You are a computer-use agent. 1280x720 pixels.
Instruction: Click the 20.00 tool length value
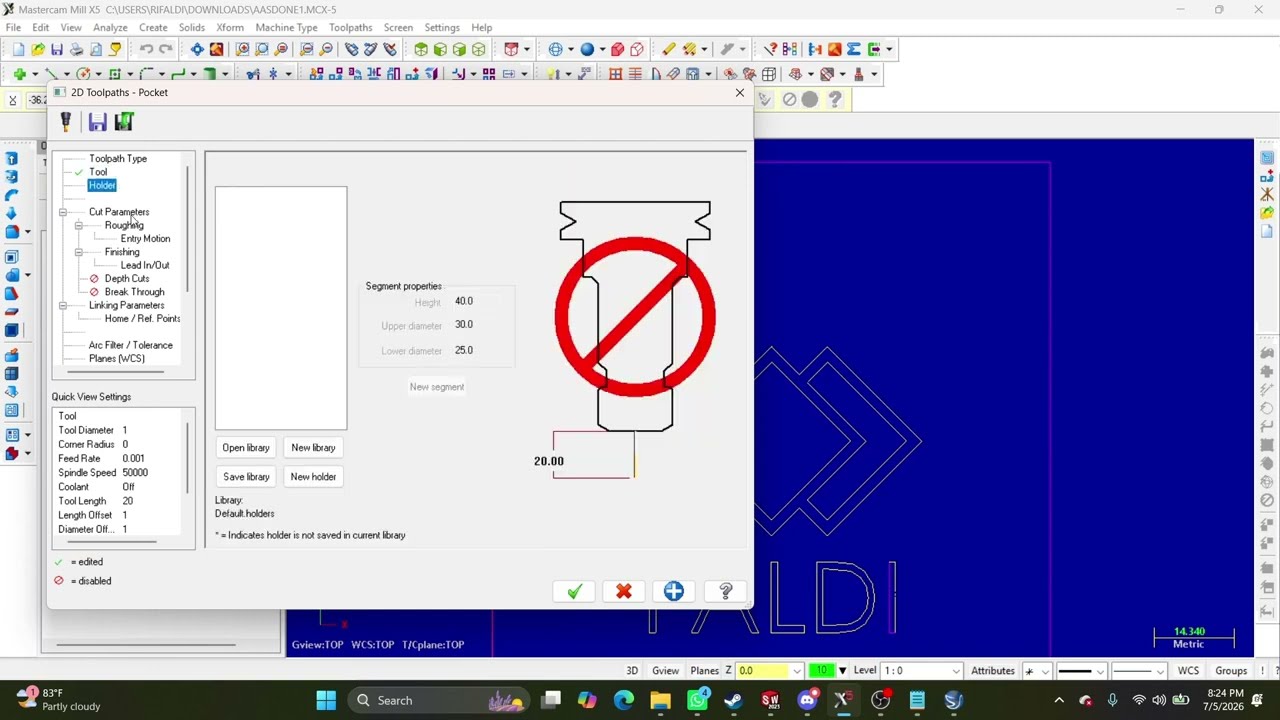pos(548,461)
